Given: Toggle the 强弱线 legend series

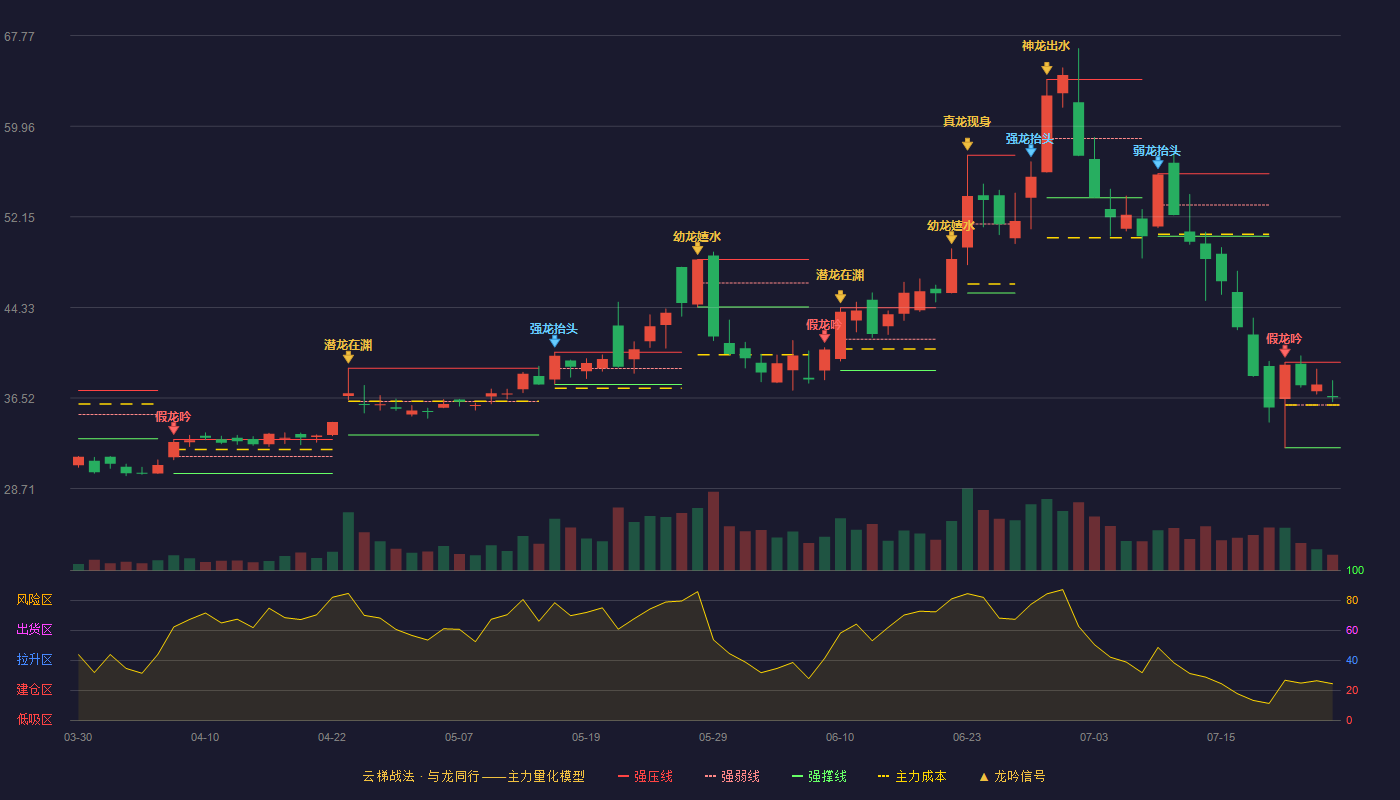Looking at the screenshot, I should (x=732, y=776).
